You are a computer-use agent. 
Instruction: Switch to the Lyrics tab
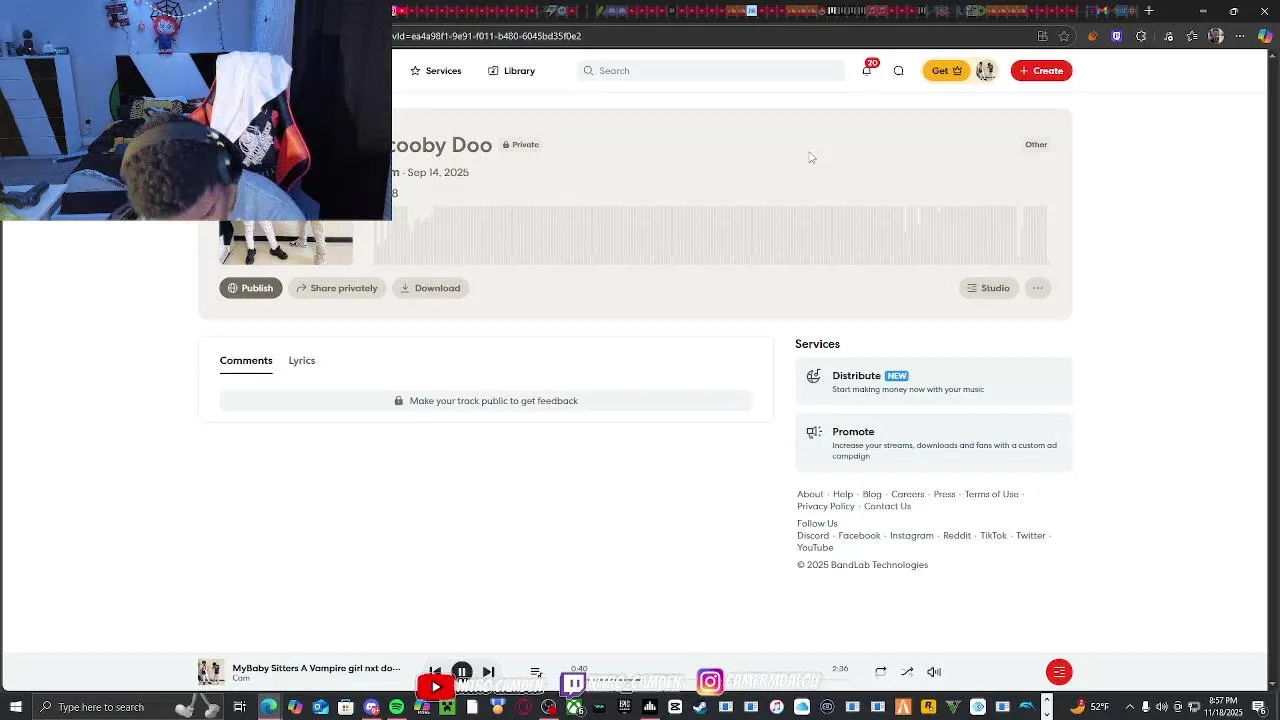coord(302,361)
